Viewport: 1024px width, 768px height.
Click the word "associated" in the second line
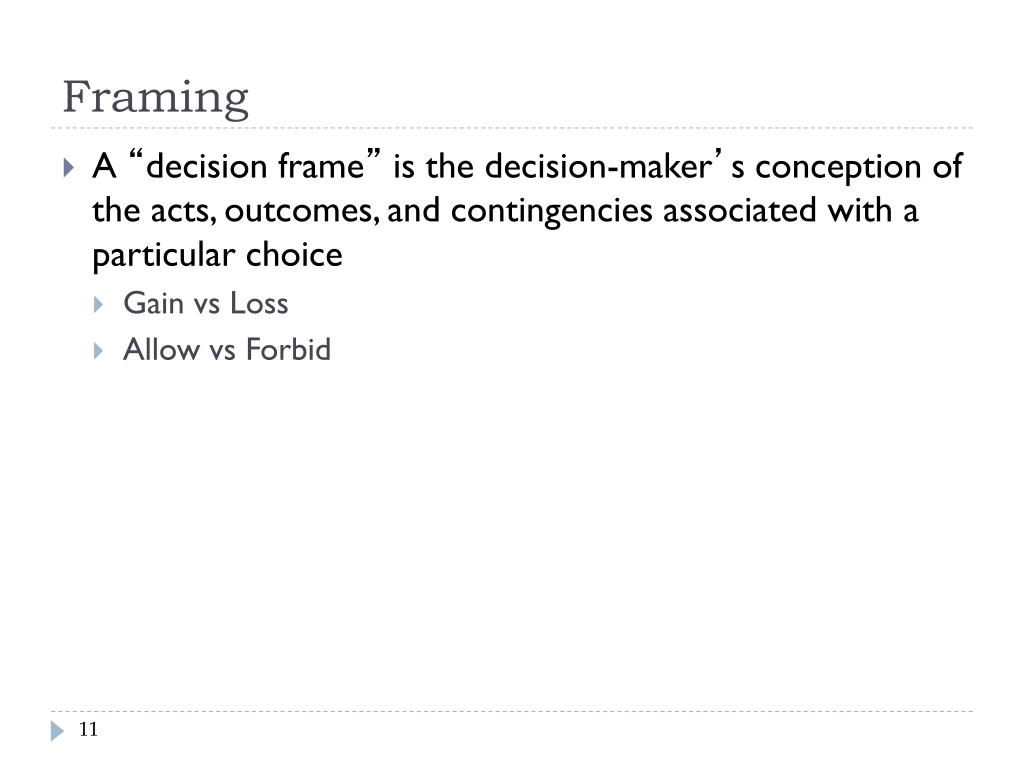click(x=739, y=210)
